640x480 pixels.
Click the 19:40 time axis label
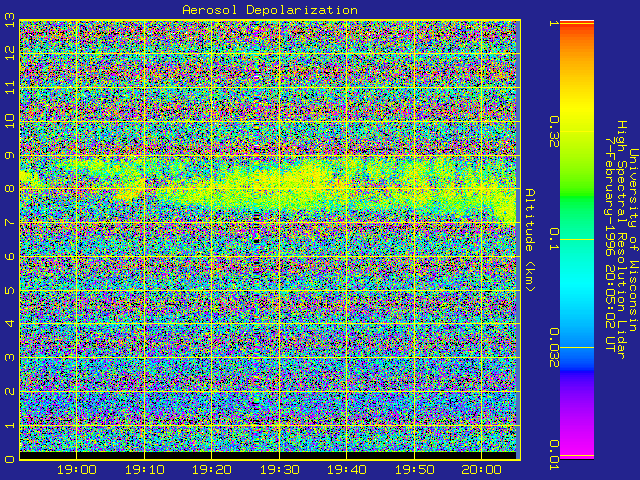point(347,470)
